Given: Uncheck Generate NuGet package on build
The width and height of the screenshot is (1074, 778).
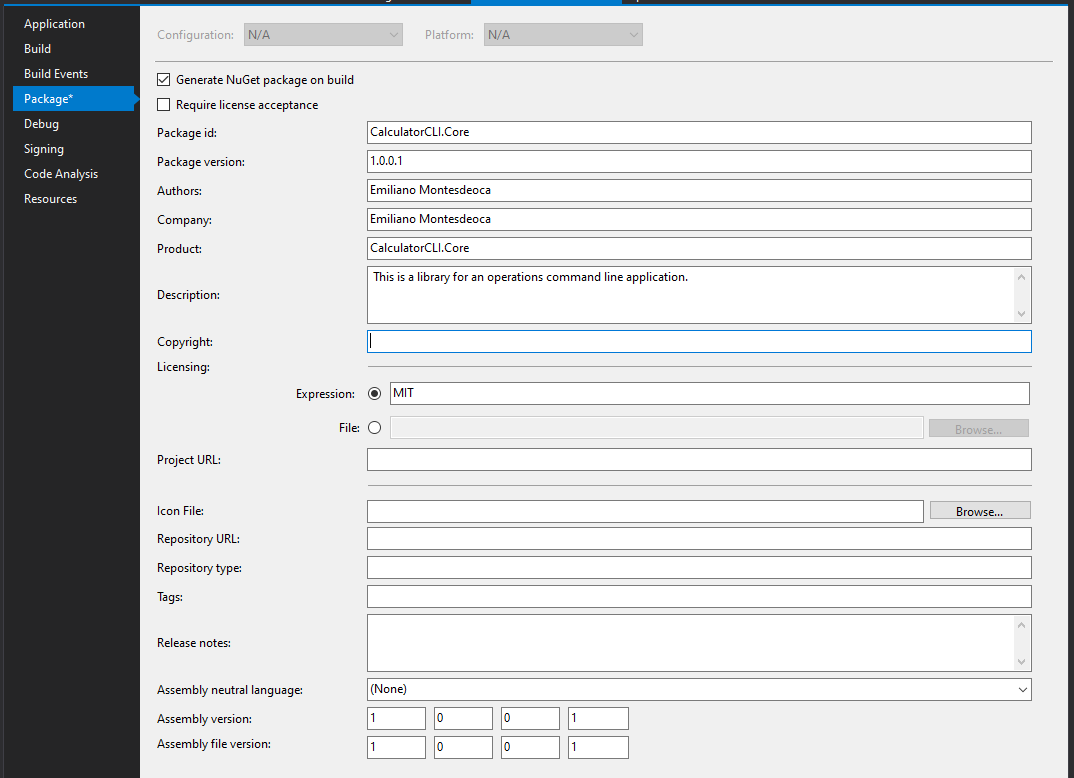Looking at the screenshot, I should (x=164, y=80).
